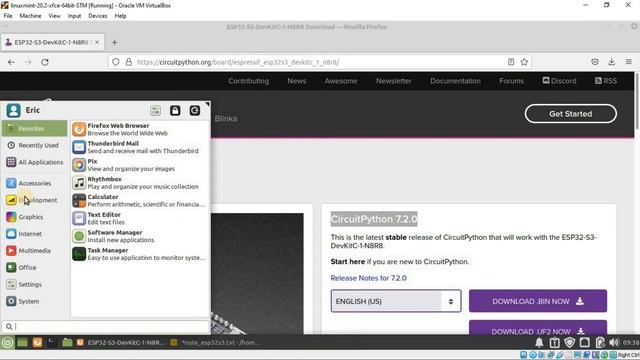
Task: Select the Multimedia category
Action: tap(35, 251)
